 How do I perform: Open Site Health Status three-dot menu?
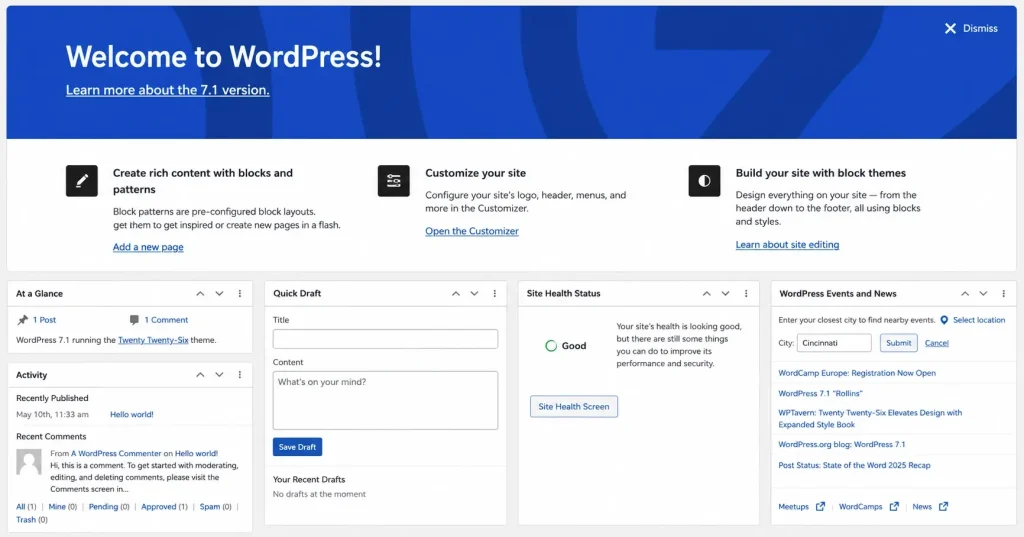pos(746,294)
